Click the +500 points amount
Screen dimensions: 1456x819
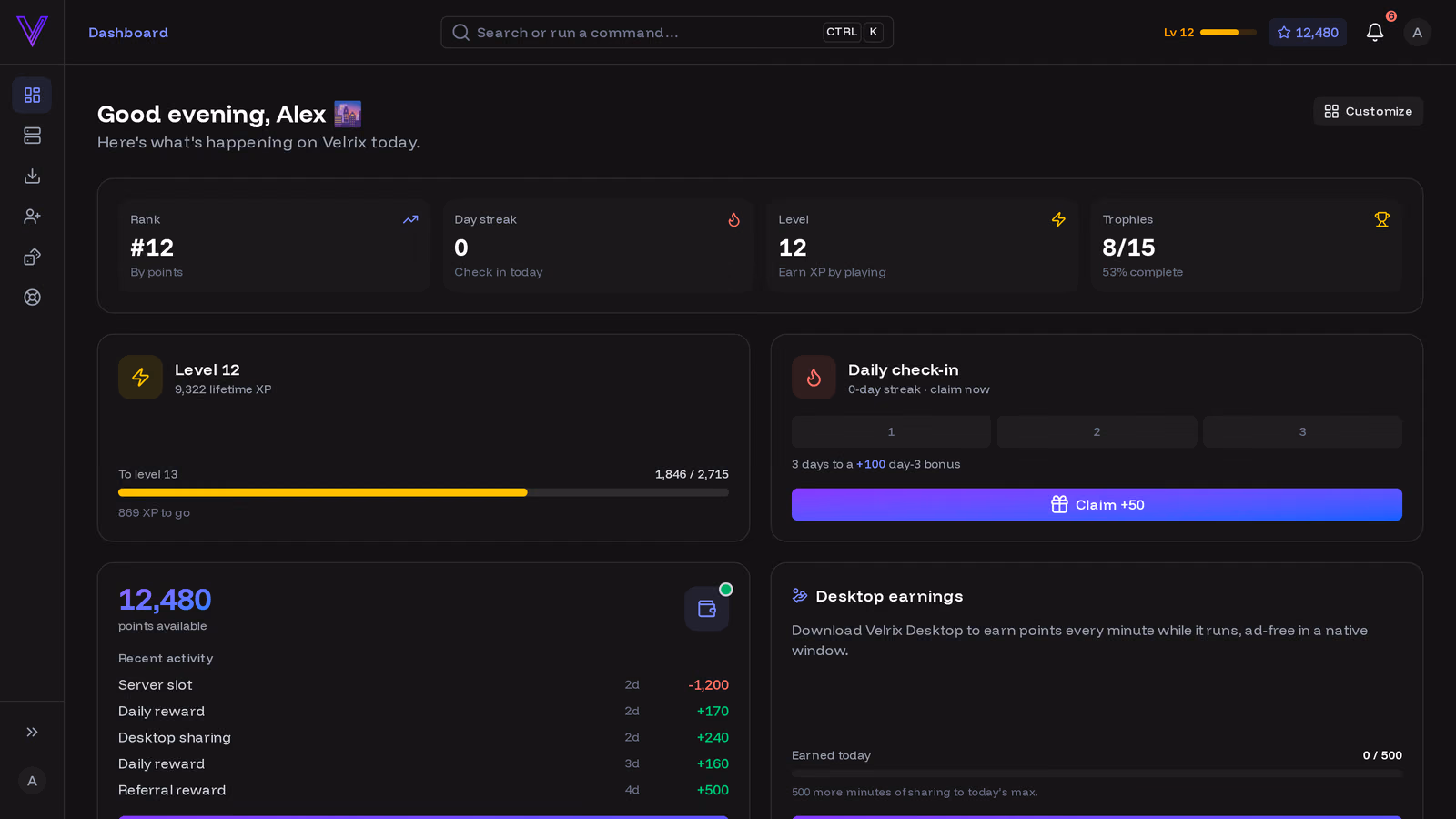click(713, 790)
